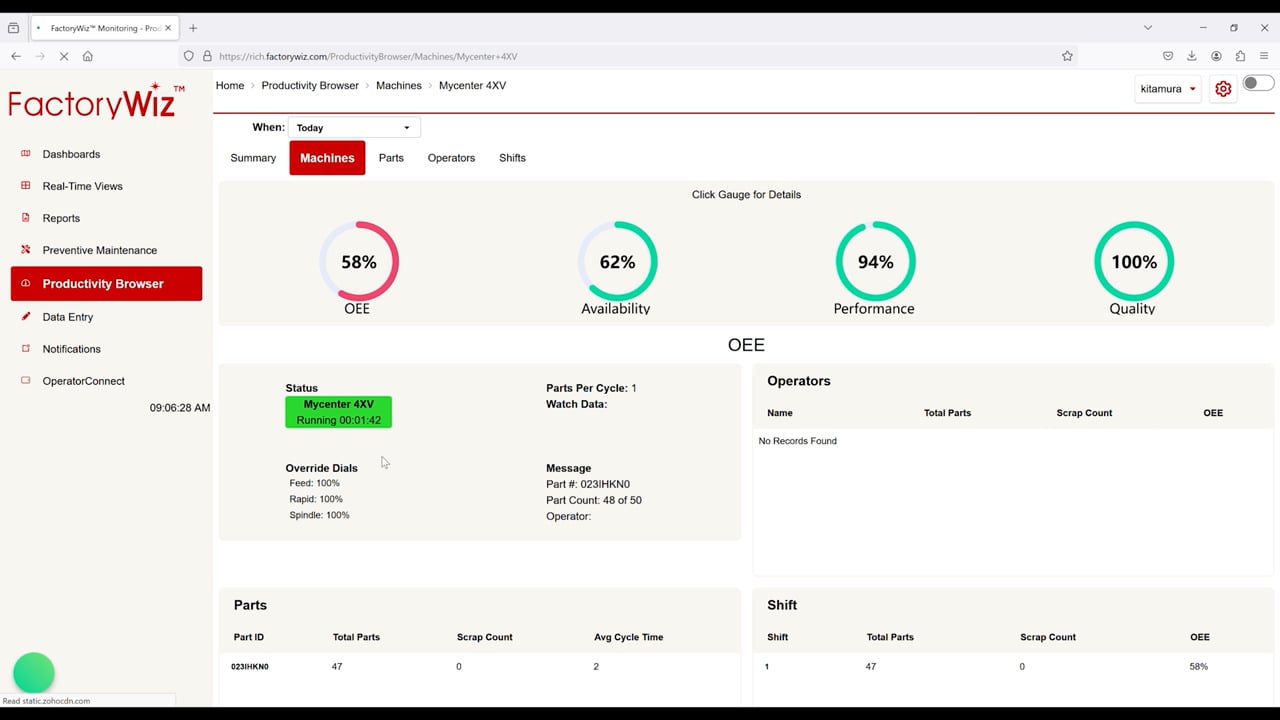Expand the kitamura user dropdown

click(x=1168, y=89)
